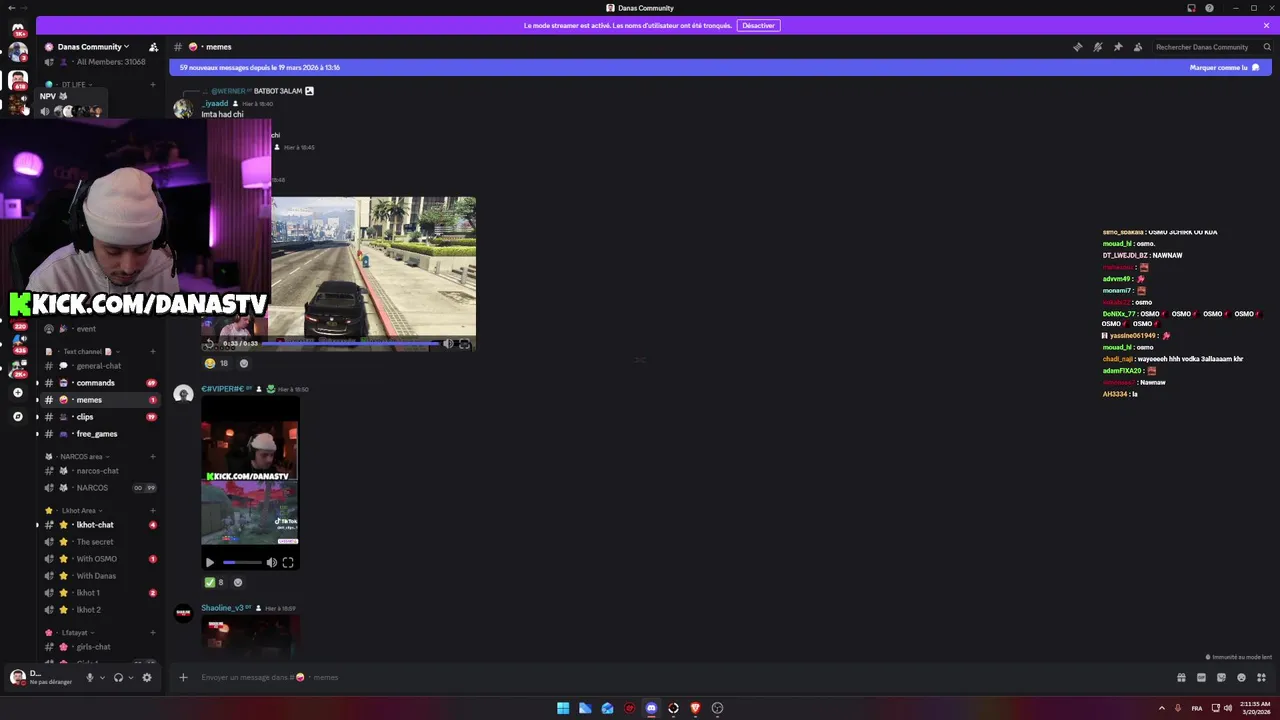Click the invite people icon beside server name
The width and height of the screenshot is (1280, 720).
(x=153, y=47)
